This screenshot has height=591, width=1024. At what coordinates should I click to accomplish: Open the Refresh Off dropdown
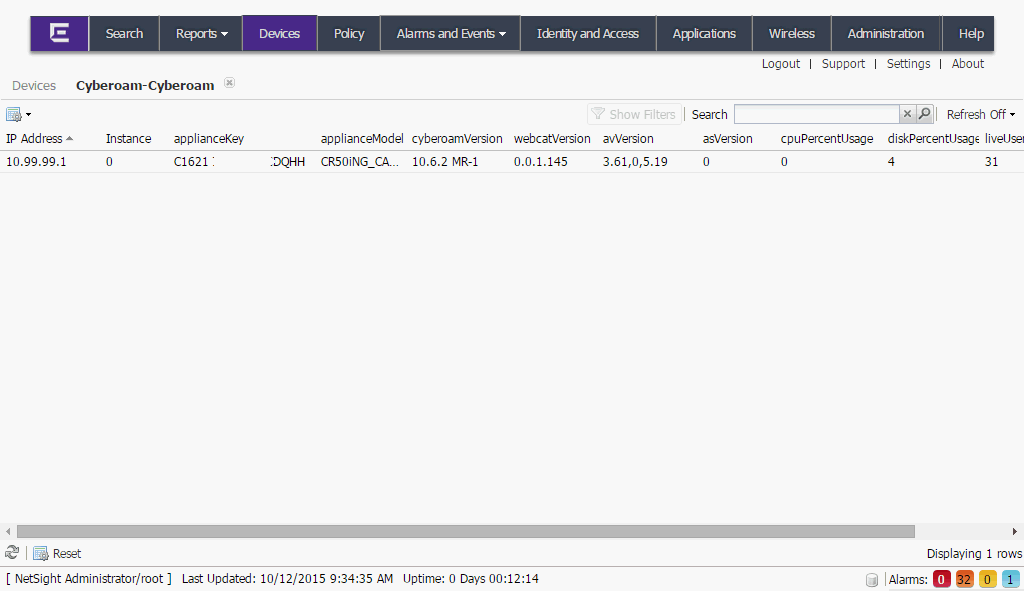(981, 114)
